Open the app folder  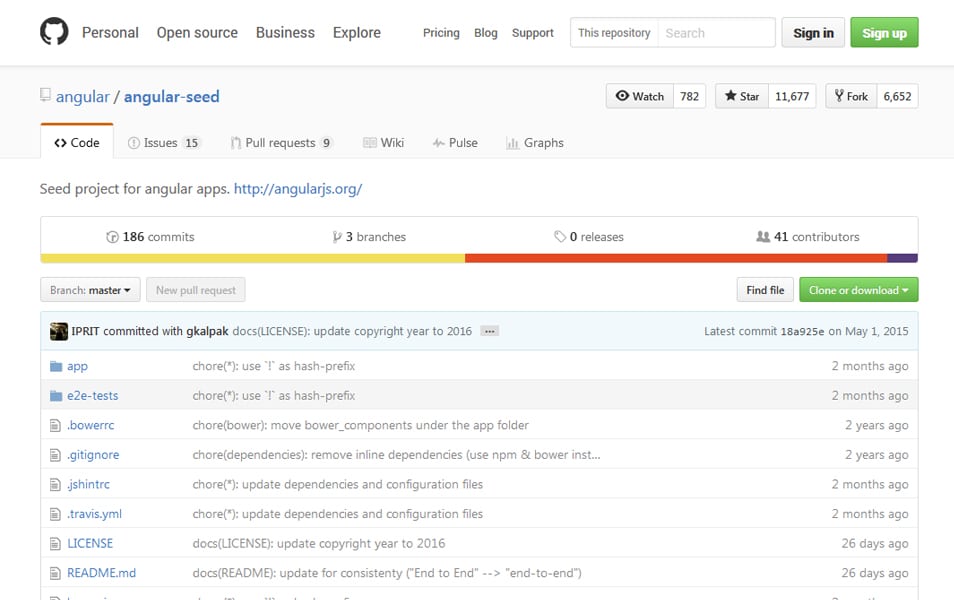[77, 366]
